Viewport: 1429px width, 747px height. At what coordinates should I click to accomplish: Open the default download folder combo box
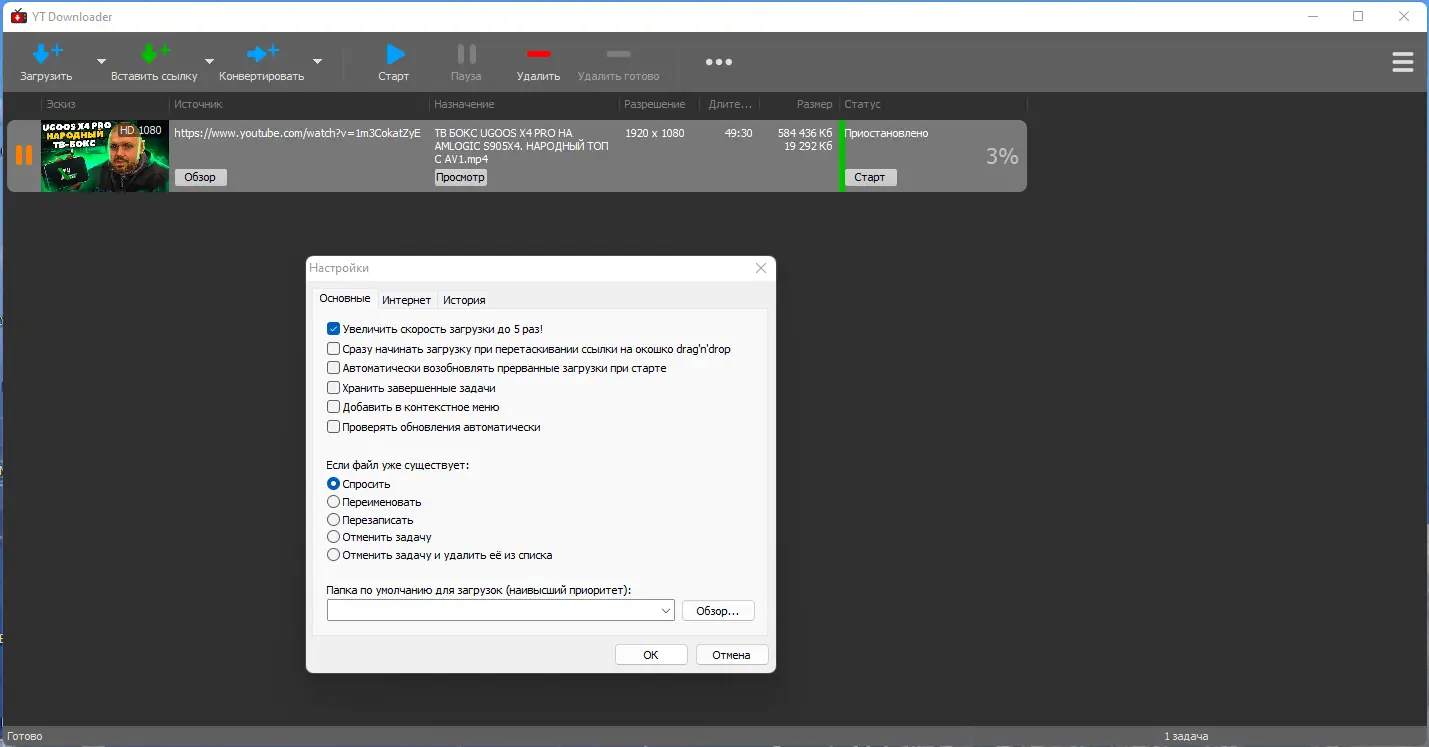pyautogui.click(x=501, y=610)
